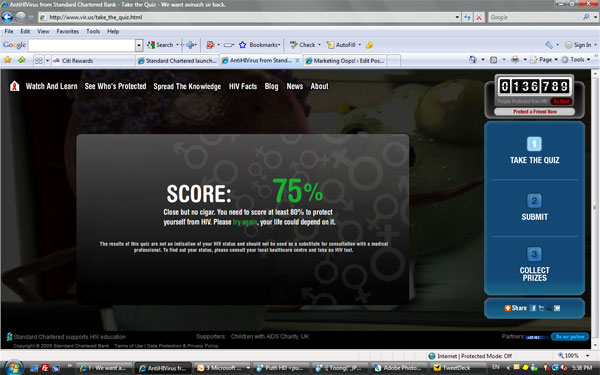Screen dimensions: 600x375
Task: Click the browser Back arrow button
Action: point(7,17)
